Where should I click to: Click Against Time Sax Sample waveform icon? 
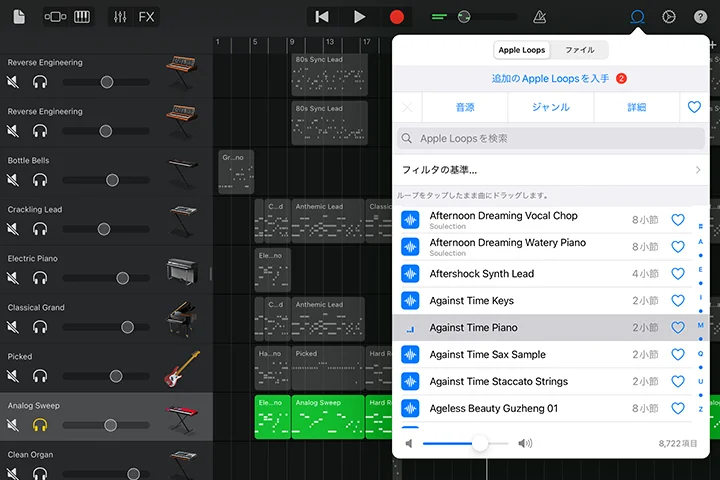pyautogui.click(x=410, y=355)
